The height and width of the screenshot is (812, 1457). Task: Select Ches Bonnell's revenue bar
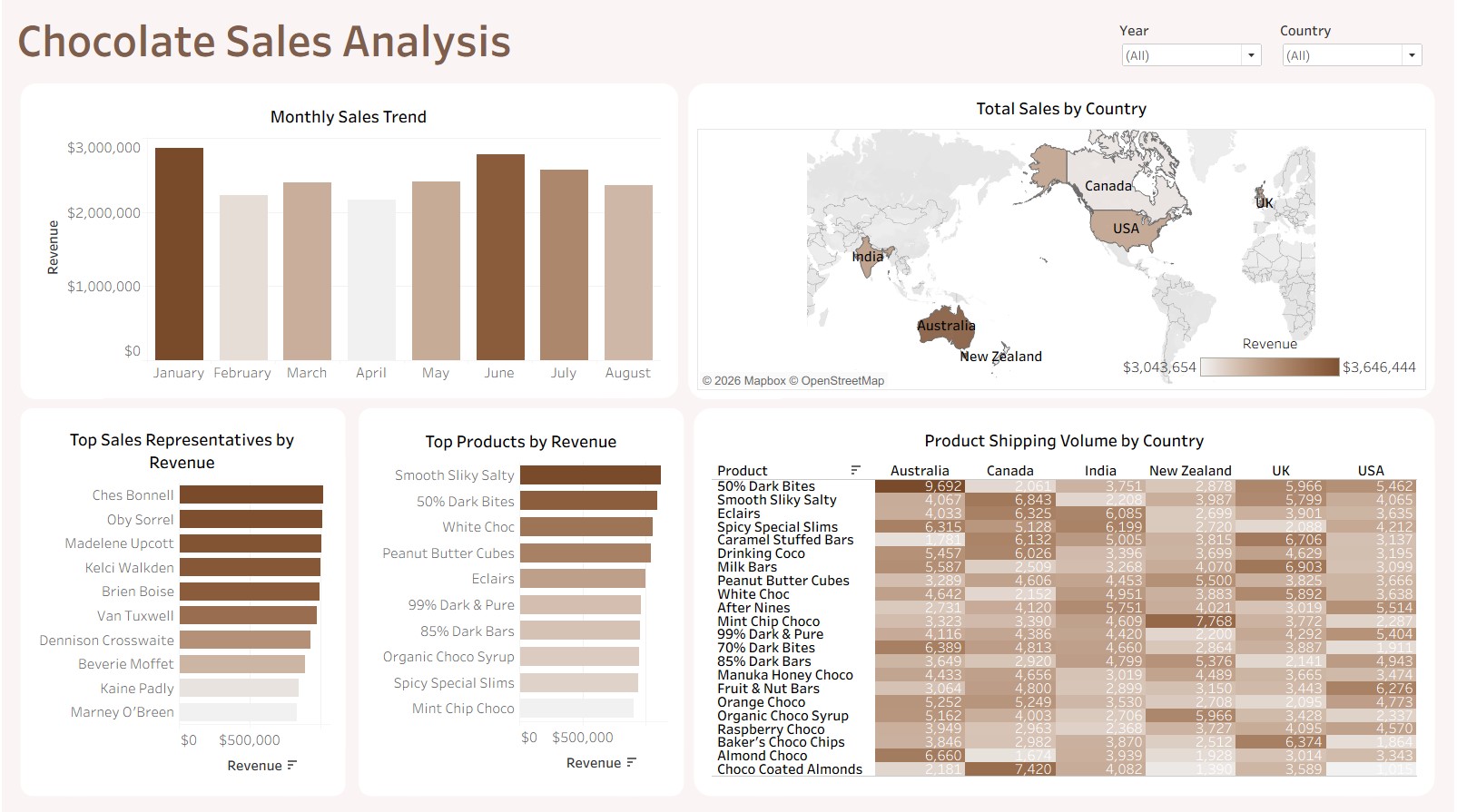(251, 494)
